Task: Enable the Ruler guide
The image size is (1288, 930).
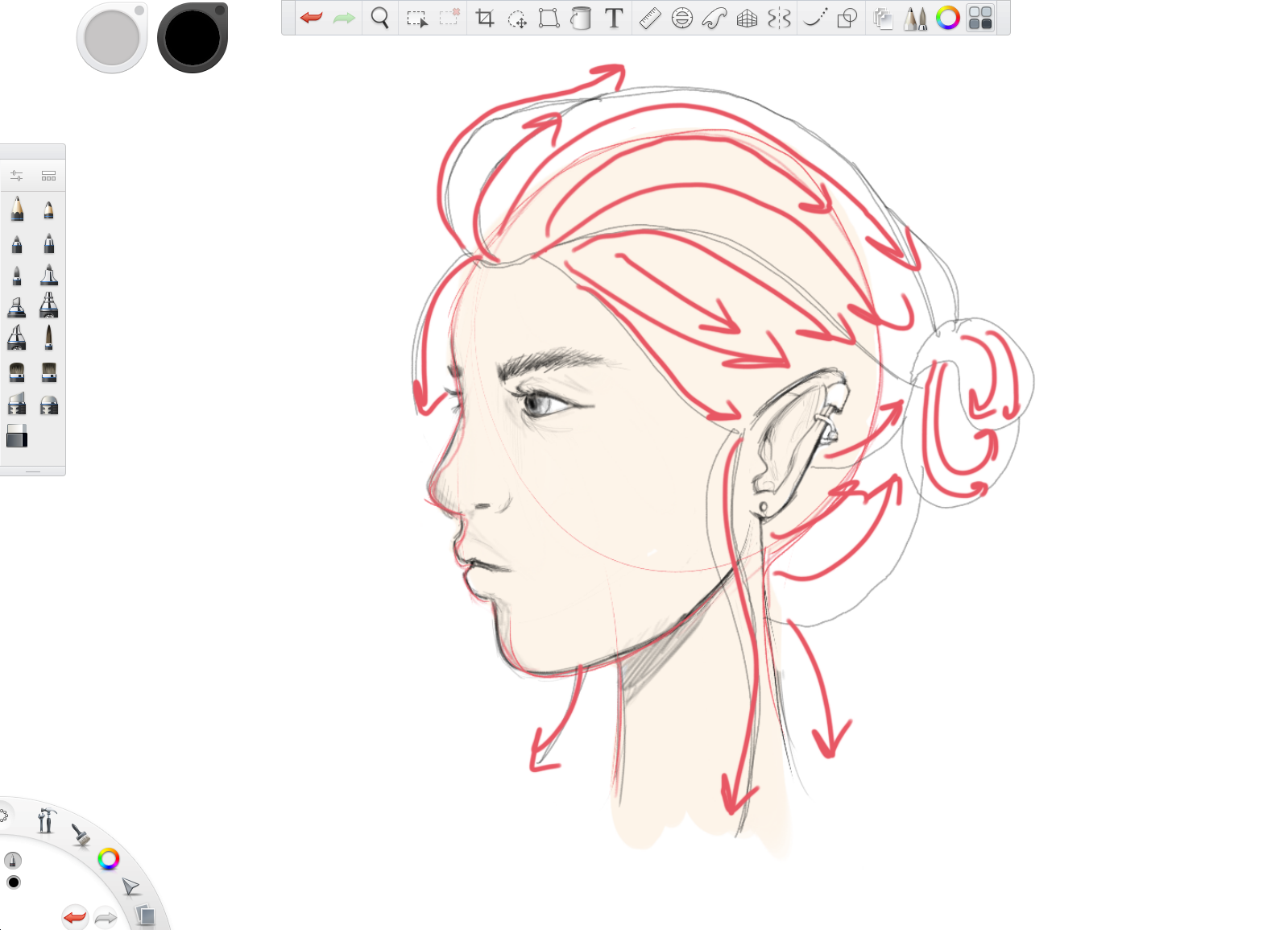Action: pos(650,18)
